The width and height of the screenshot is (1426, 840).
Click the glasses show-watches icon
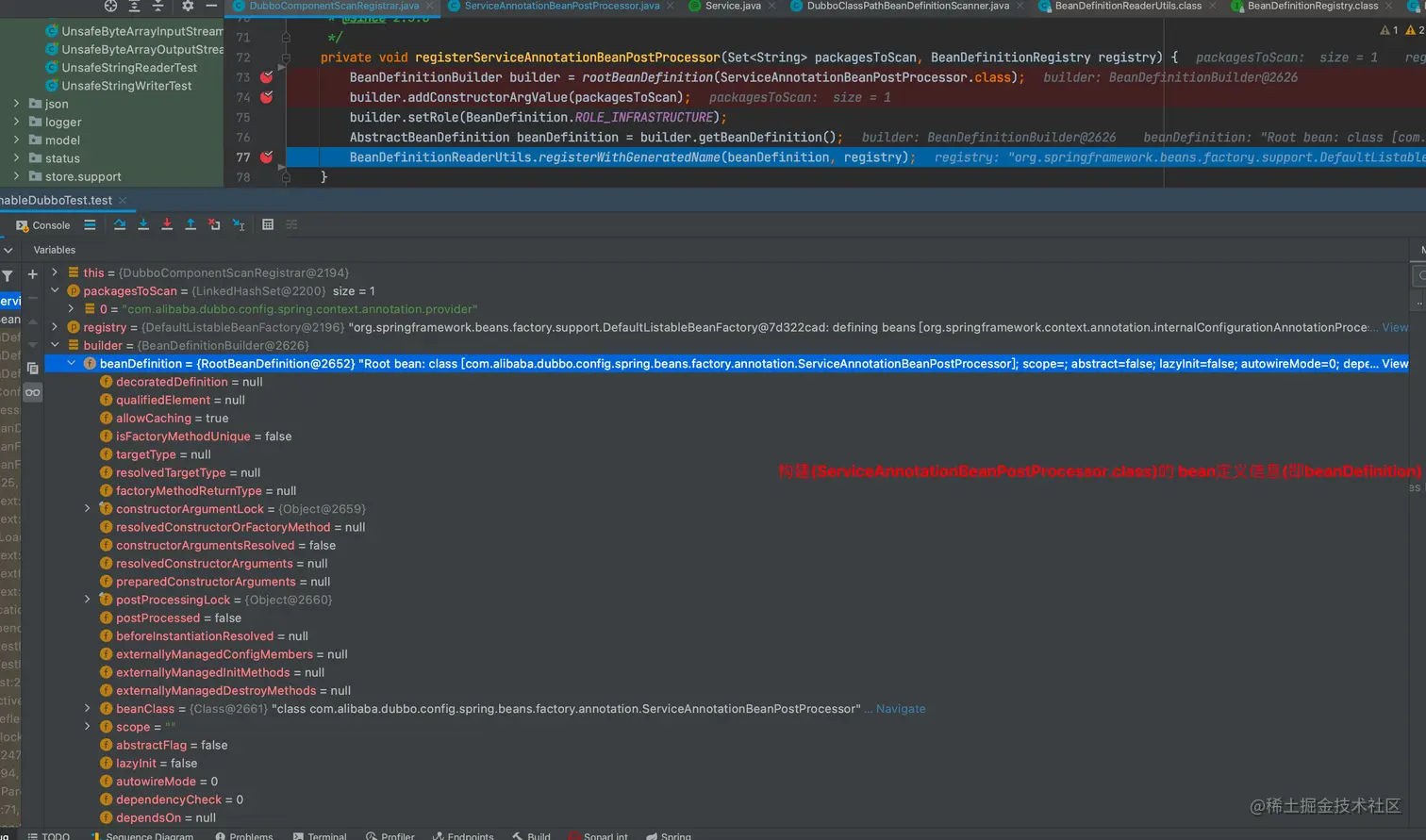(33, 392)
